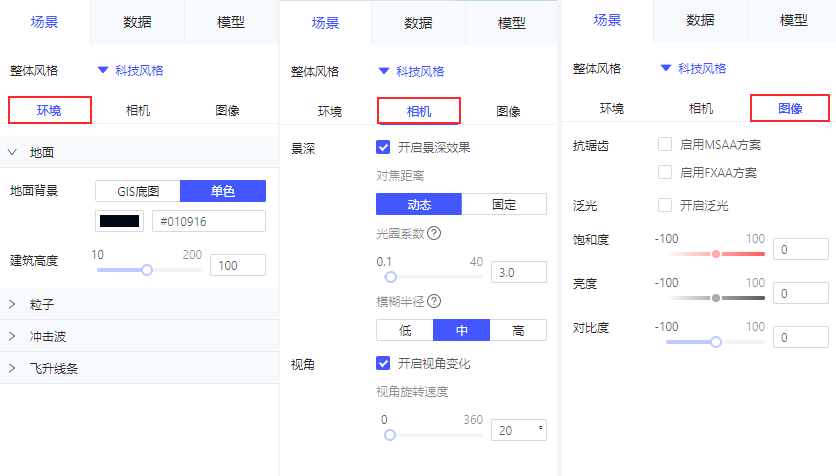Set blur radius to 高

[518, 330]
